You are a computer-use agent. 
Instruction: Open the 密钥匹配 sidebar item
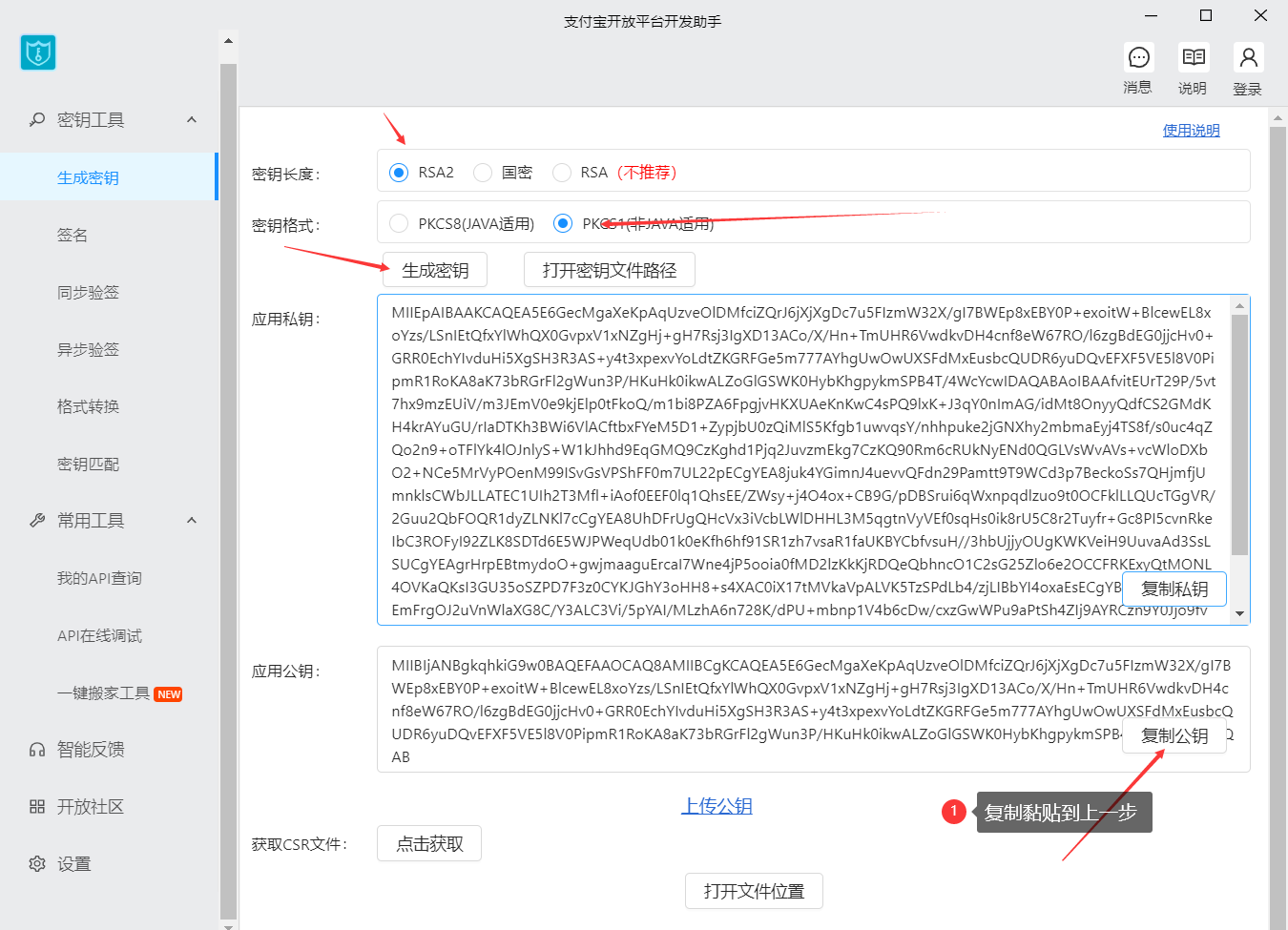coord(88,464)
